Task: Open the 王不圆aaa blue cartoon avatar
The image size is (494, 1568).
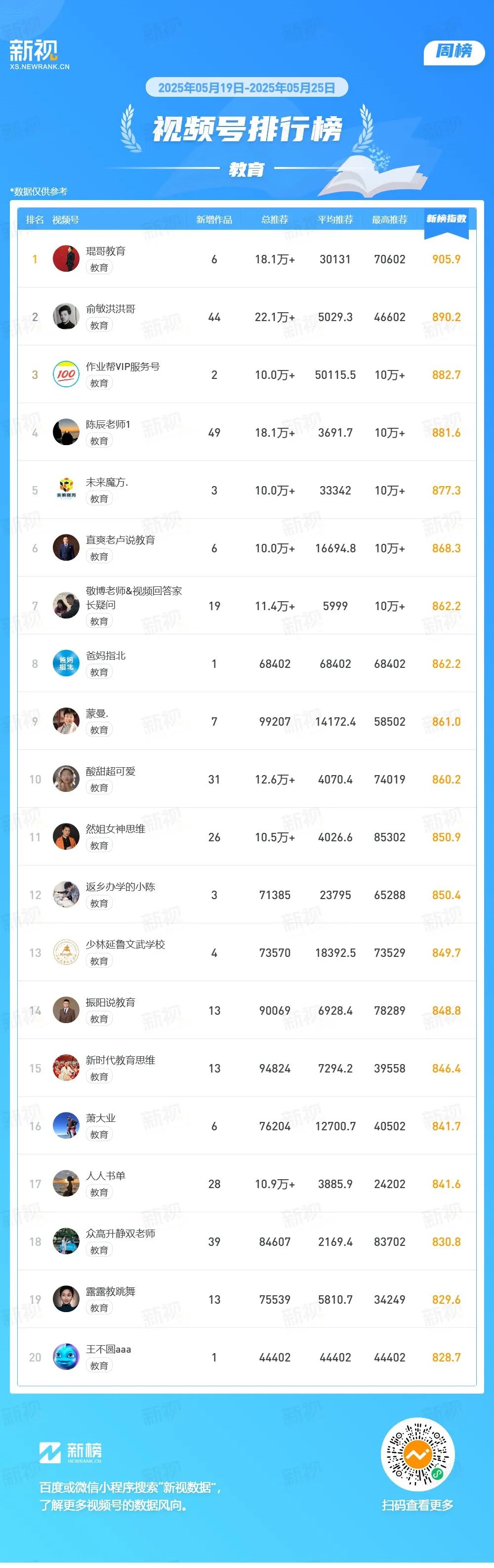Action: [66, 1357]
